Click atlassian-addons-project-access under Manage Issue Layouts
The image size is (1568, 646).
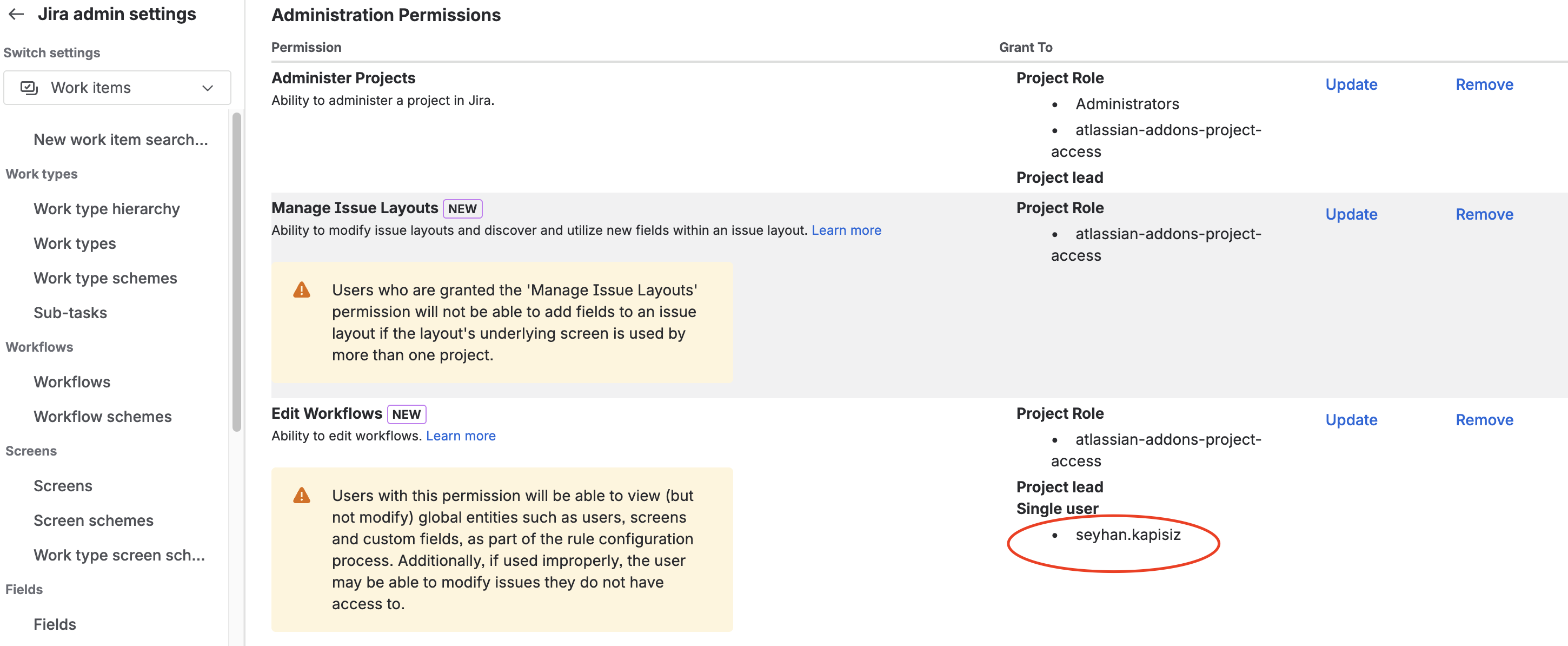coord(1156,245)
